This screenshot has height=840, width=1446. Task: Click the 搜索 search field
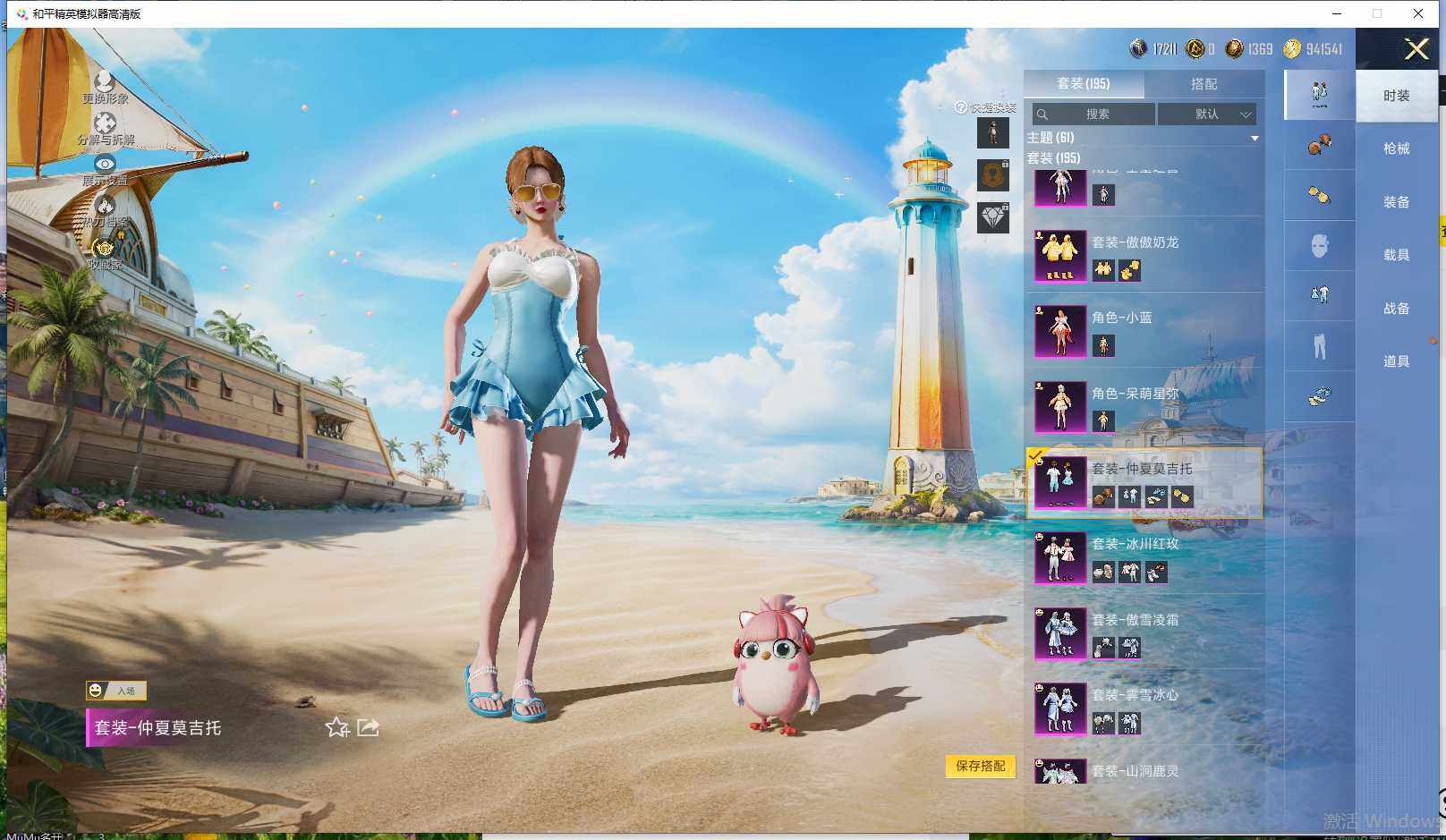(x=1093, y=114)
